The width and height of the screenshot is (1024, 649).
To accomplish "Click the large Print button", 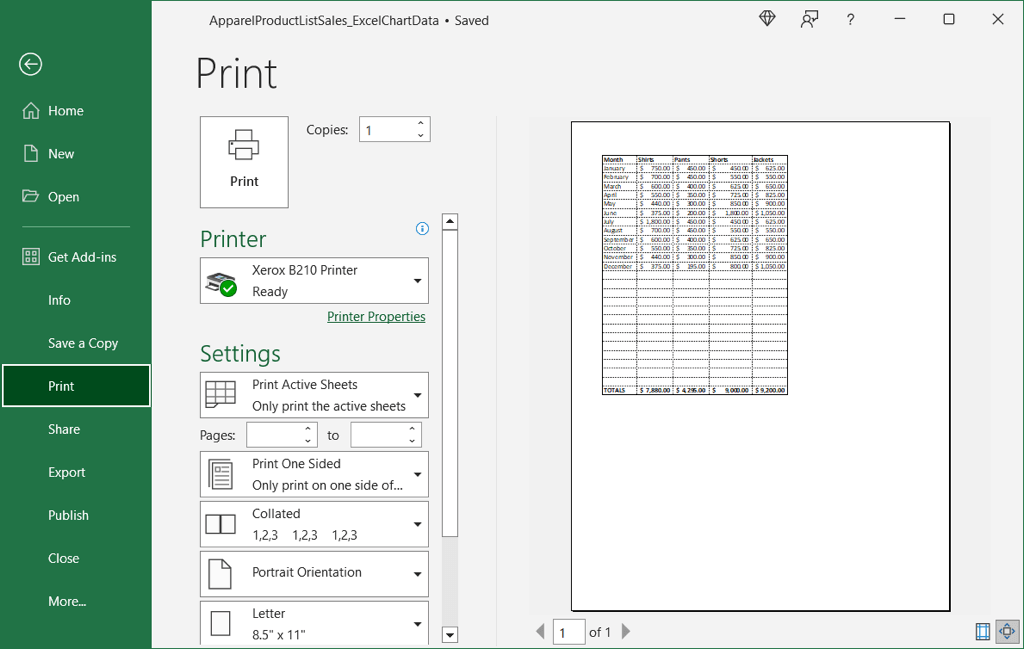I will tap(244, 162).
